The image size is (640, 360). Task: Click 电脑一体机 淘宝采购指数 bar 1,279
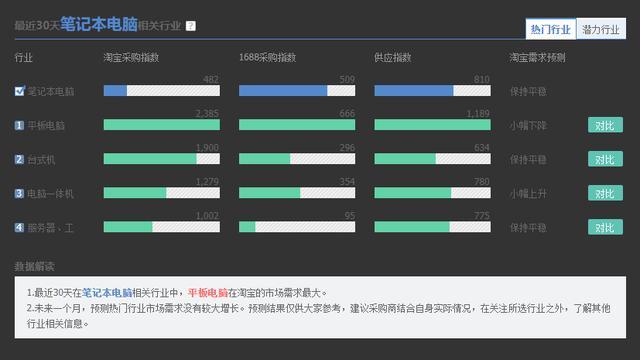pyautogui.click(x=162, y=193)
